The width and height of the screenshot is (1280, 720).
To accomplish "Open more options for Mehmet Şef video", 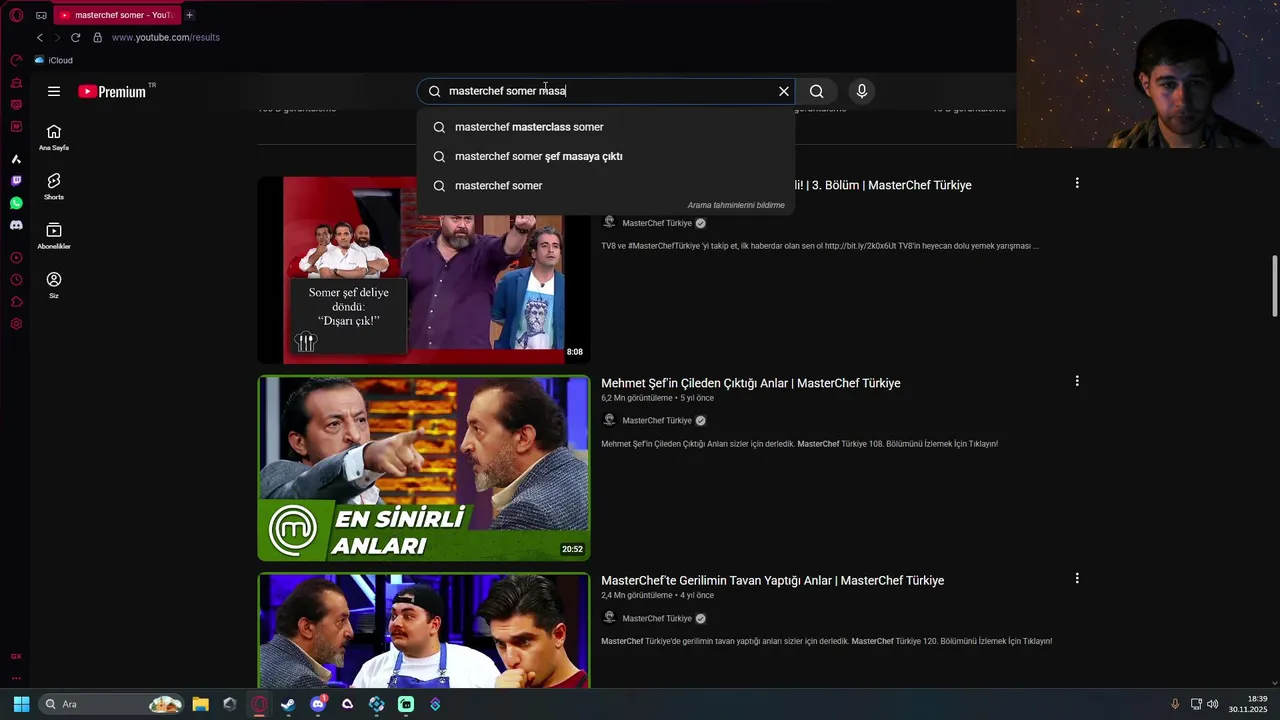I will click(1077, 381).
